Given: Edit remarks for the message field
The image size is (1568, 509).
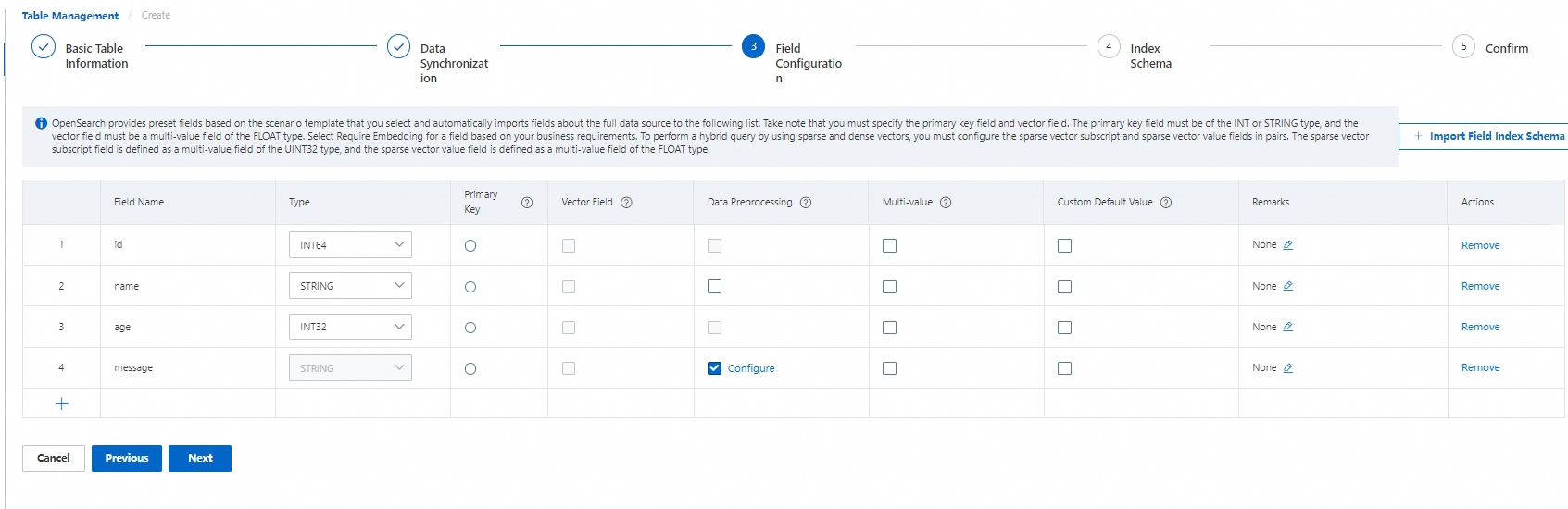Looking at the screenshot, I should coord(1288,368).
